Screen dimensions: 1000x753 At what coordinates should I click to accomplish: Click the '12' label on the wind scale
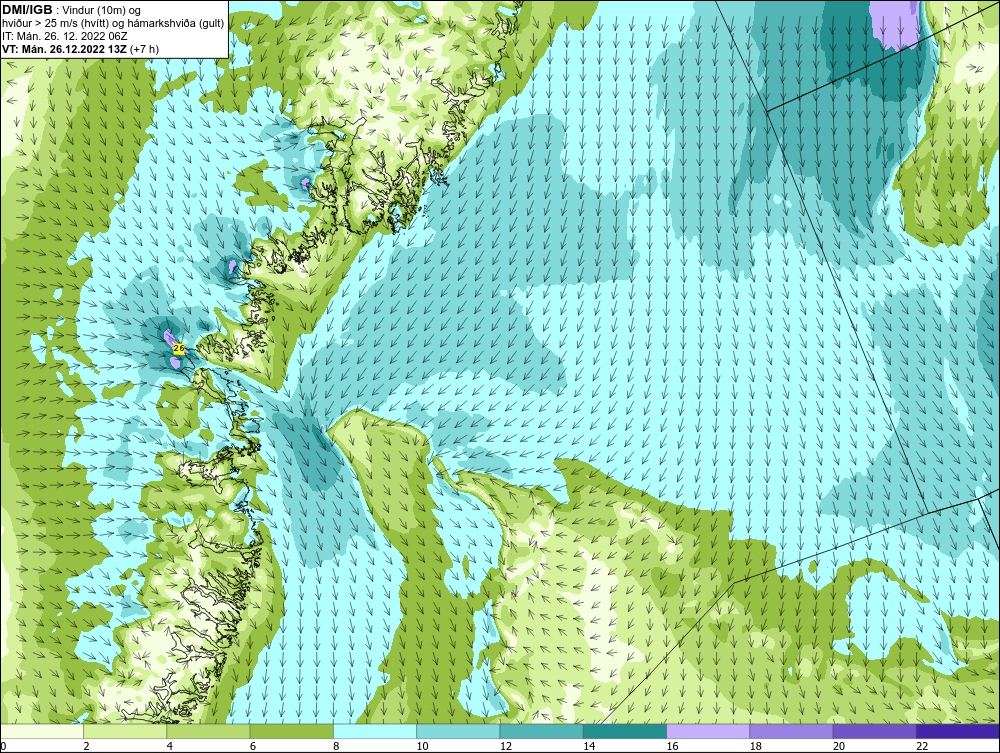click(x=506, y=746)
